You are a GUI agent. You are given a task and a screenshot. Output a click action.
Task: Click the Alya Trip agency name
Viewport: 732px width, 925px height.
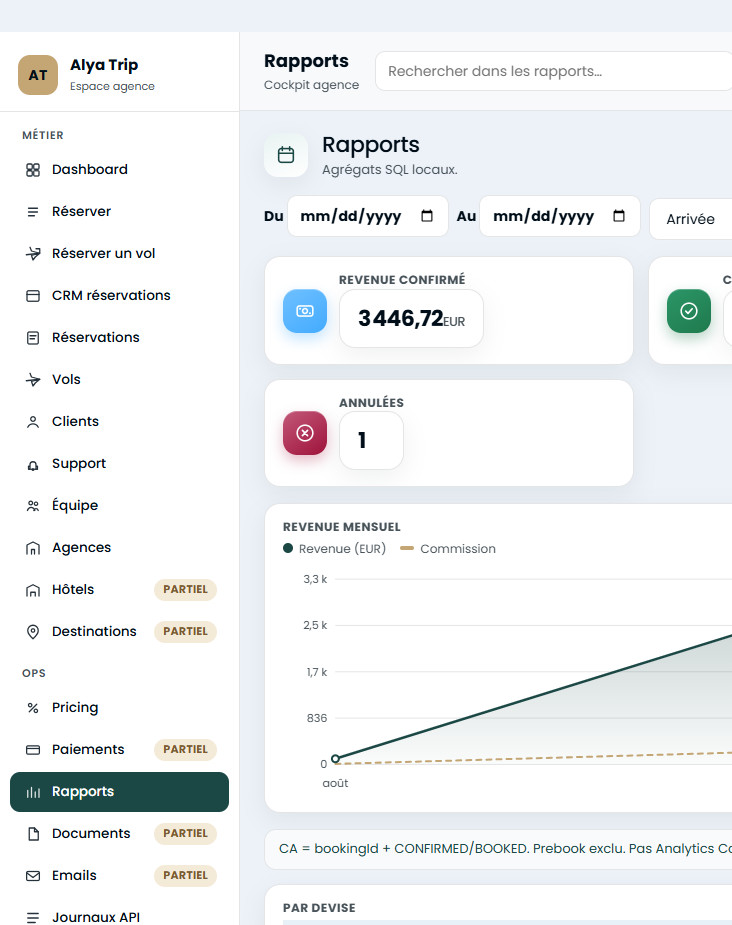[104, 65]
